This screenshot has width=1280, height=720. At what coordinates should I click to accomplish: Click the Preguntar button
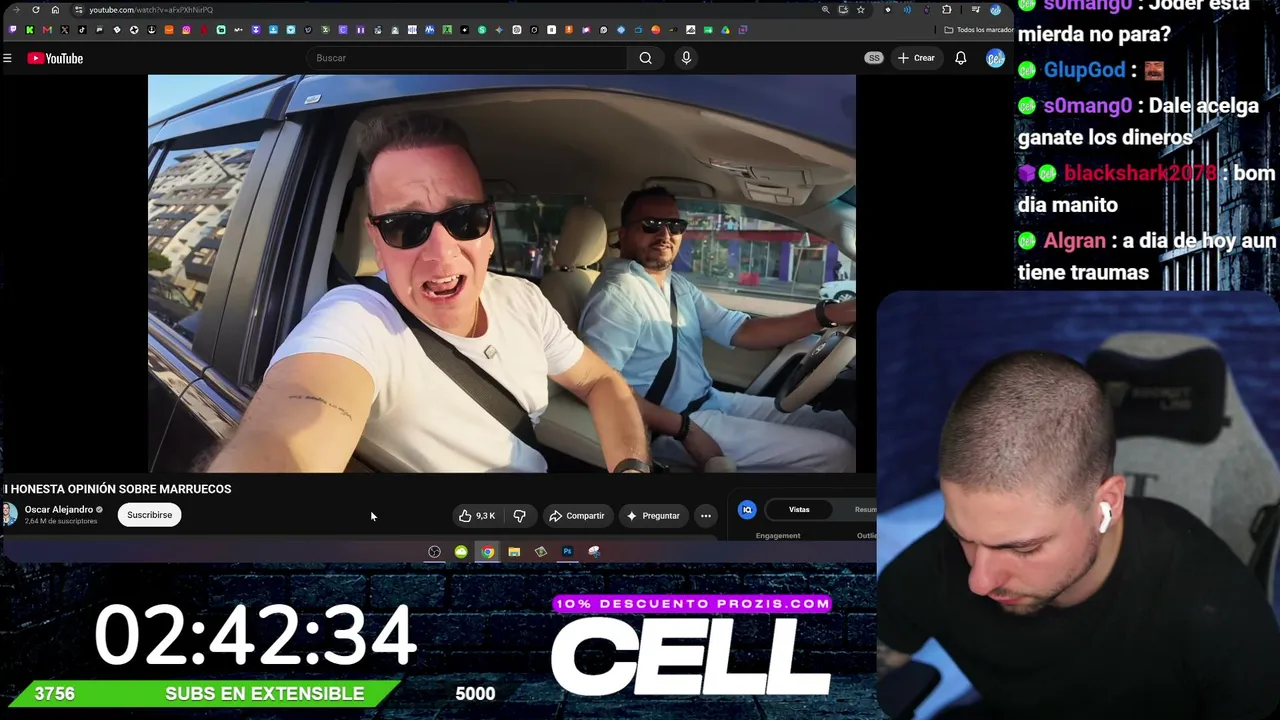(653, 516)
